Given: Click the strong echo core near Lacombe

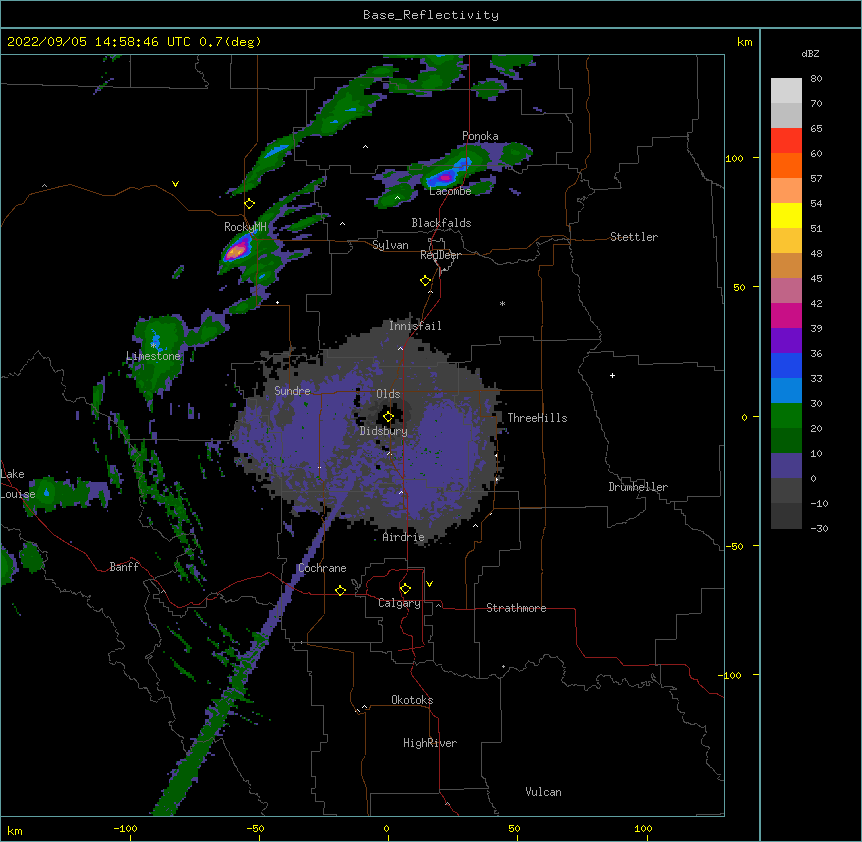Looking at the screenshot, I should click(445, 178).
